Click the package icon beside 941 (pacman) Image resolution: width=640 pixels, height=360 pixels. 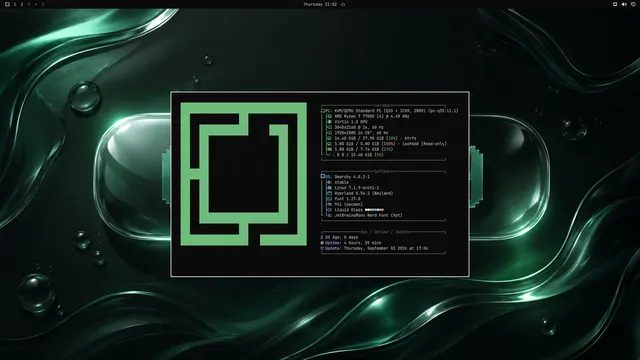click(x=329, y=204)
